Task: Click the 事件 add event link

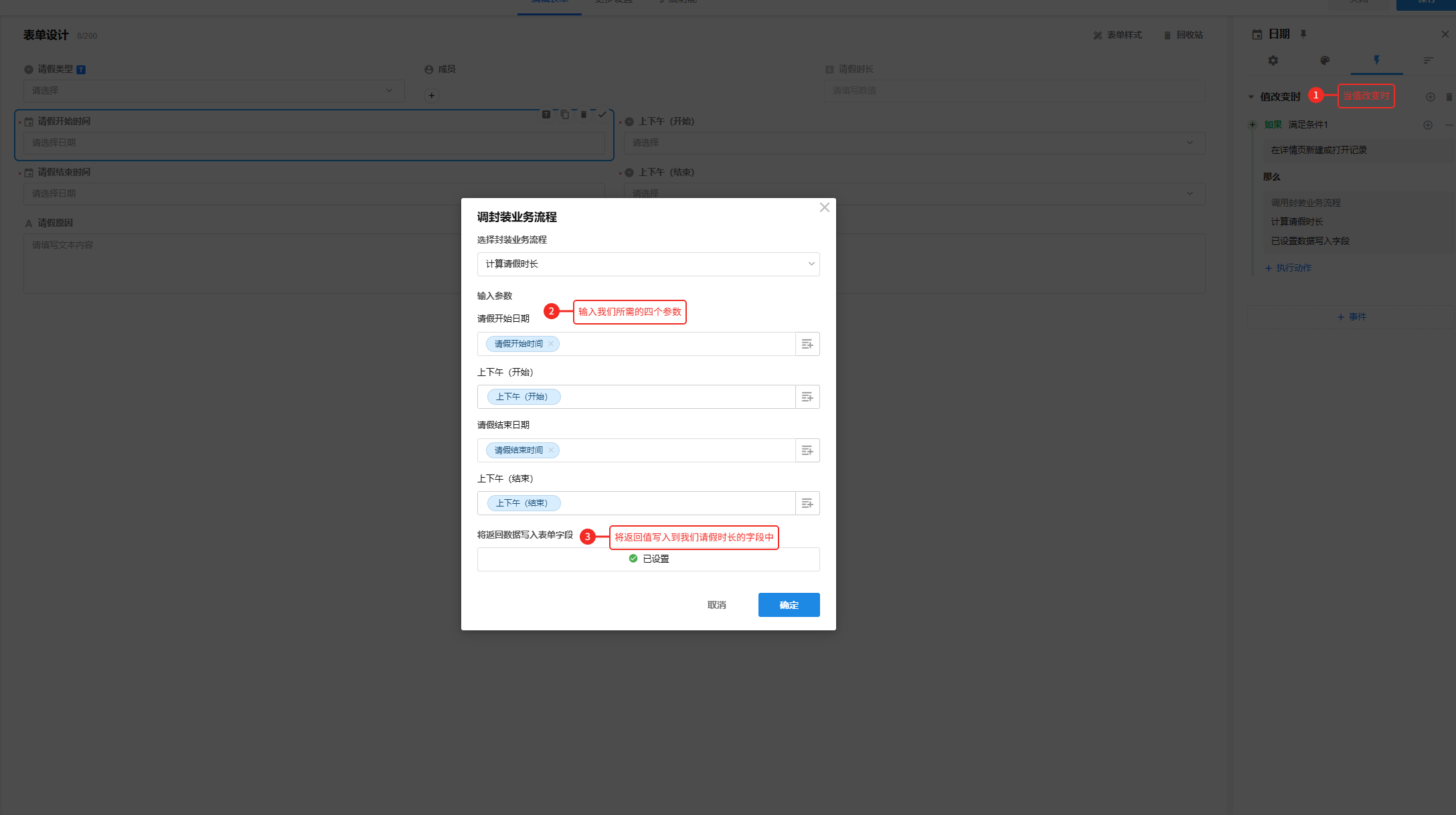Action: [1352, 316]
